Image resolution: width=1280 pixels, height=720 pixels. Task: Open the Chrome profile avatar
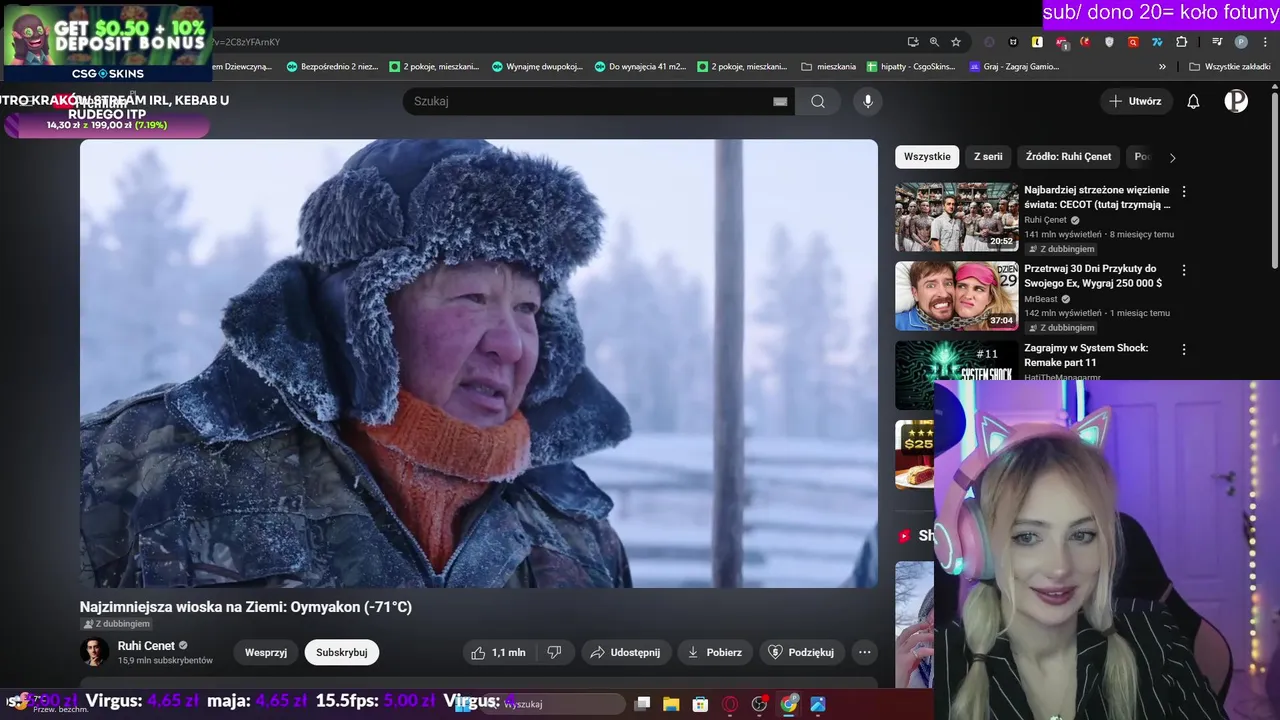[1241, 42]
